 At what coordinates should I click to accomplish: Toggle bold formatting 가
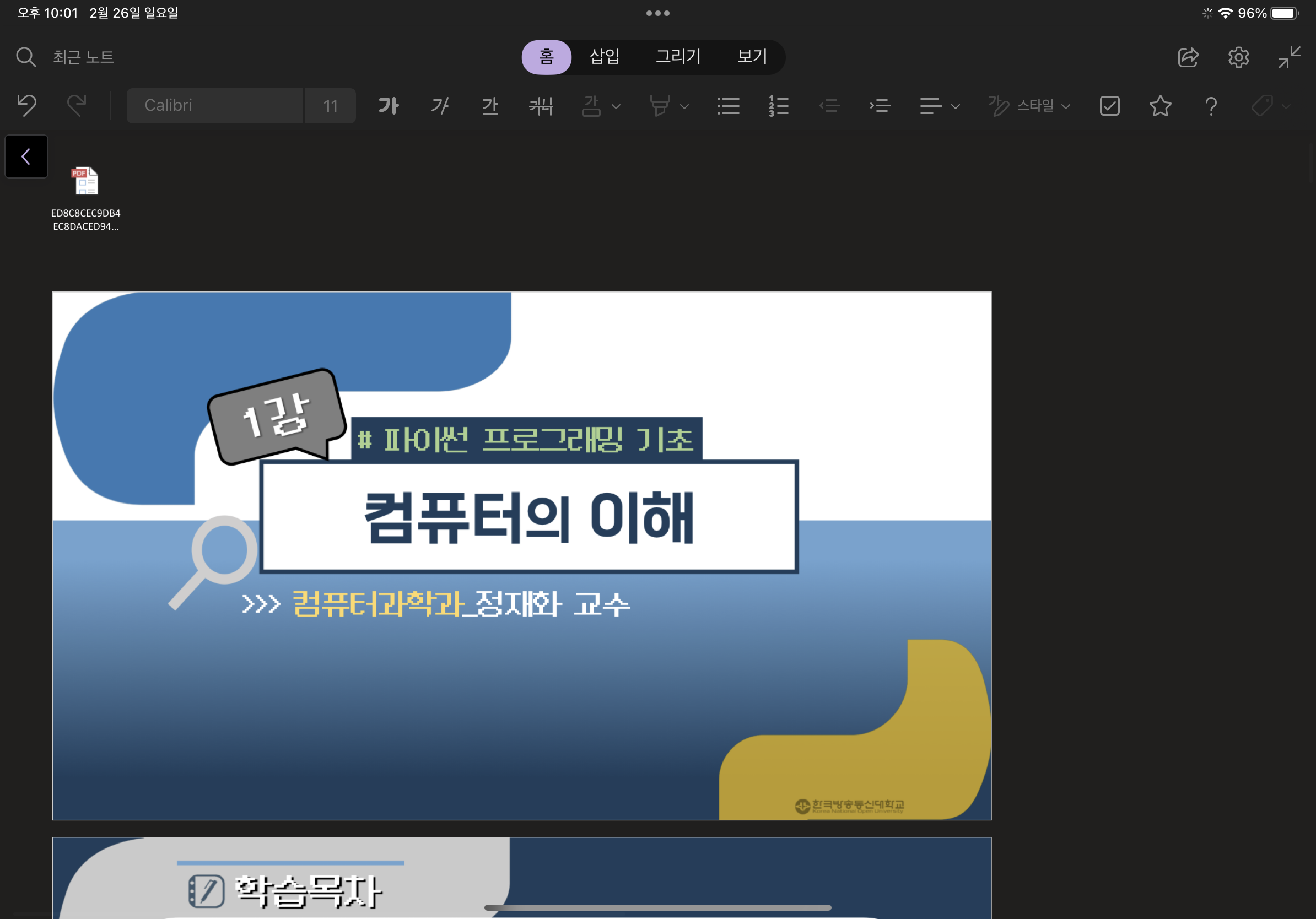coord(389,105)
